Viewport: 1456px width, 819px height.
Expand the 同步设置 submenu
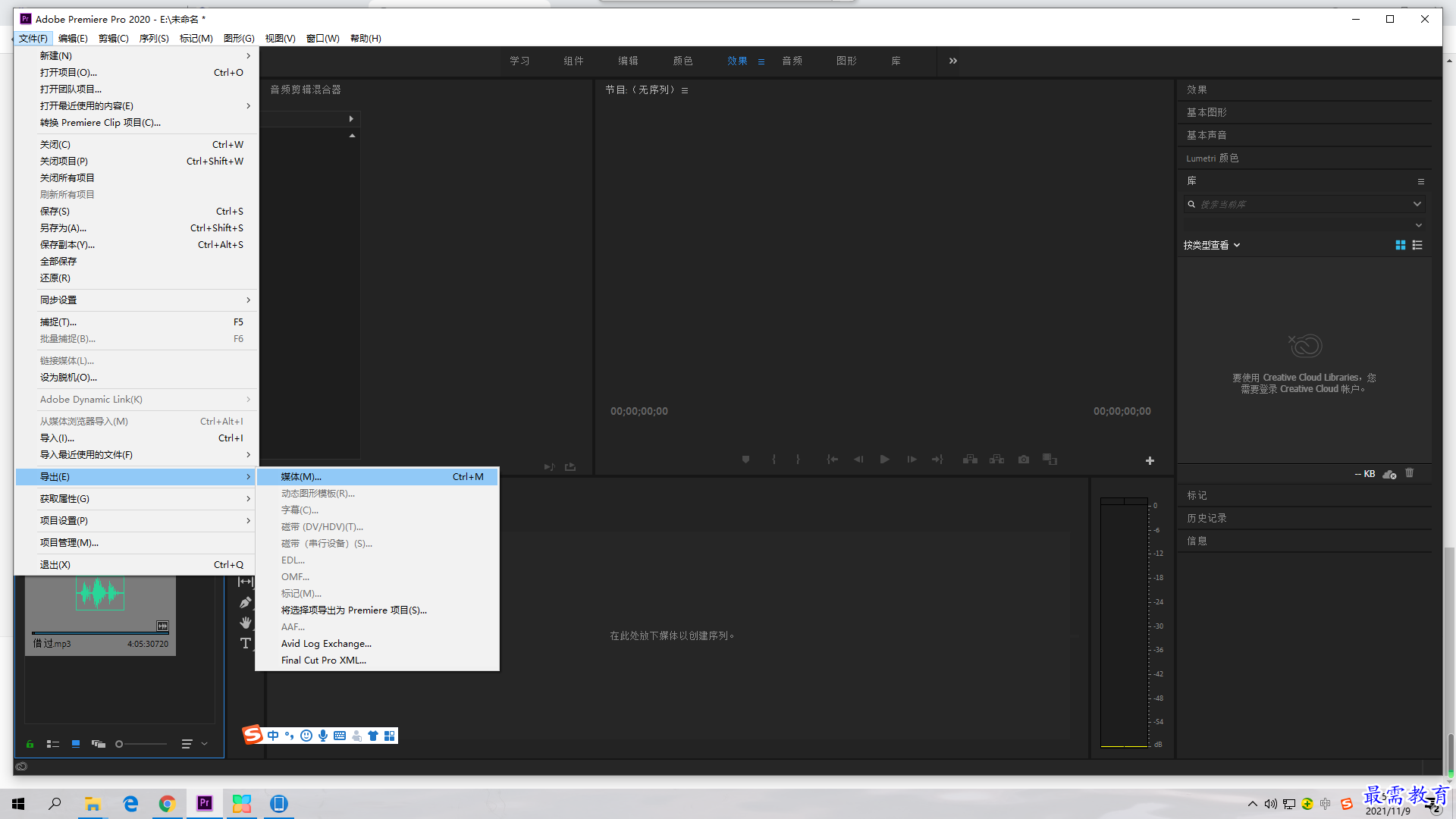(136, 300)
